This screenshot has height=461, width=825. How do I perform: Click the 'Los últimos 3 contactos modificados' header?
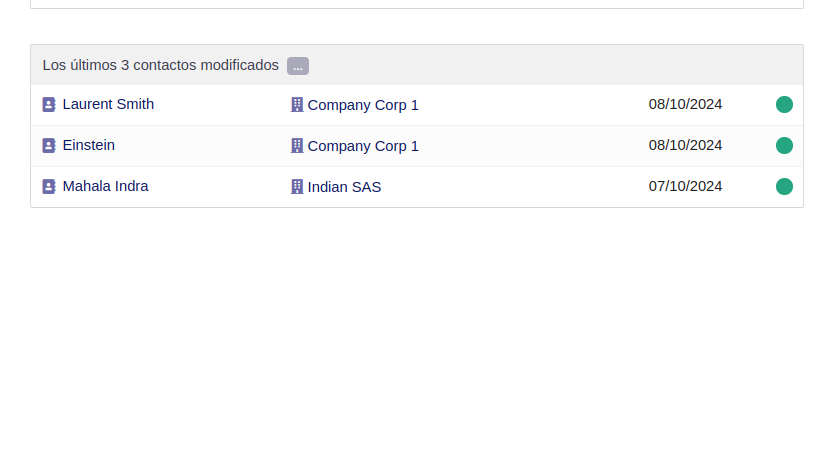click(x=160, y=65)
